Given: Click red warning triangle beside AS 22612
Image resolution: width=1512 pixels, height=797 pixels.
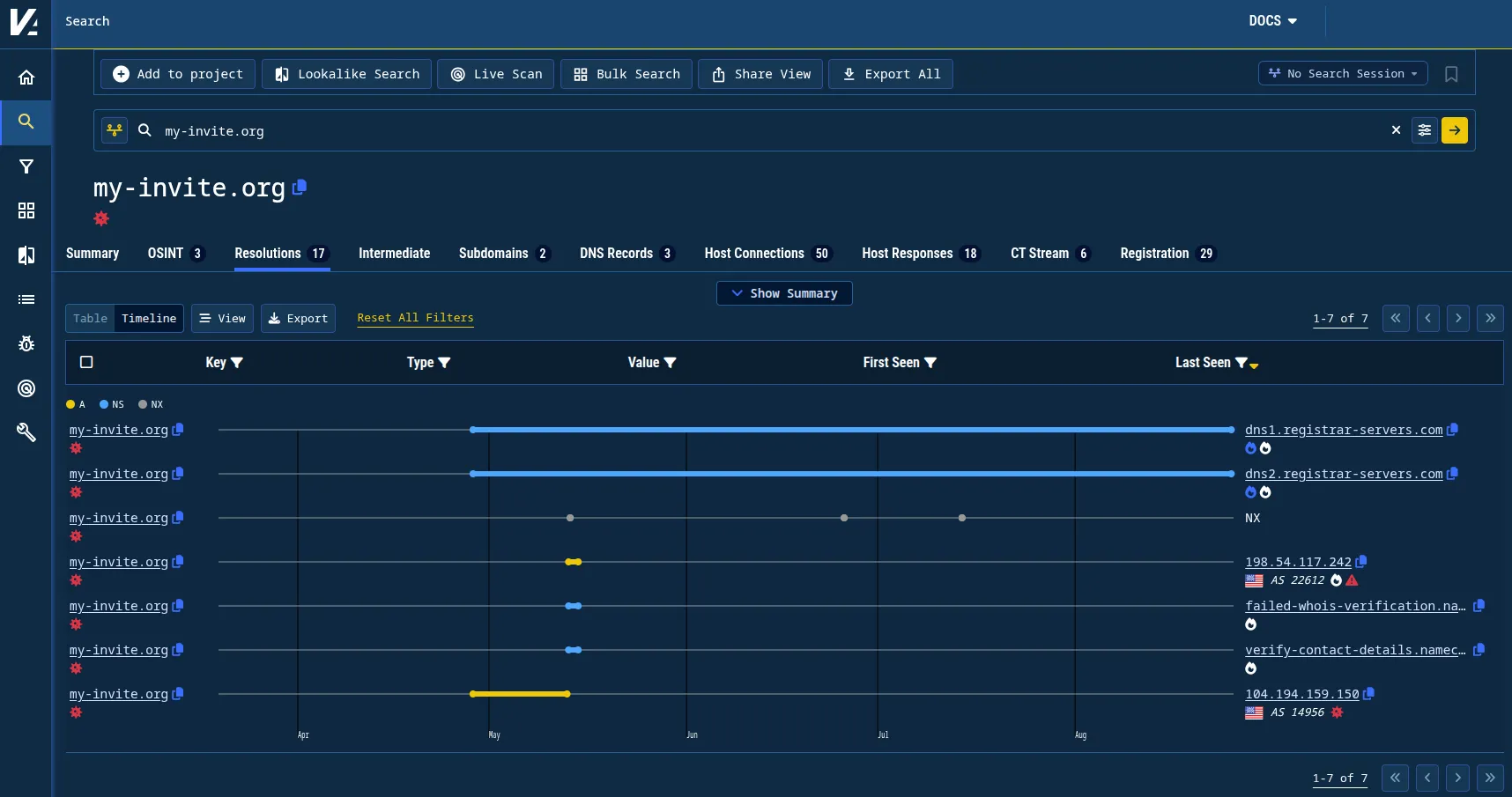Looking at the screenshot, I should [x=1352, y=580].
